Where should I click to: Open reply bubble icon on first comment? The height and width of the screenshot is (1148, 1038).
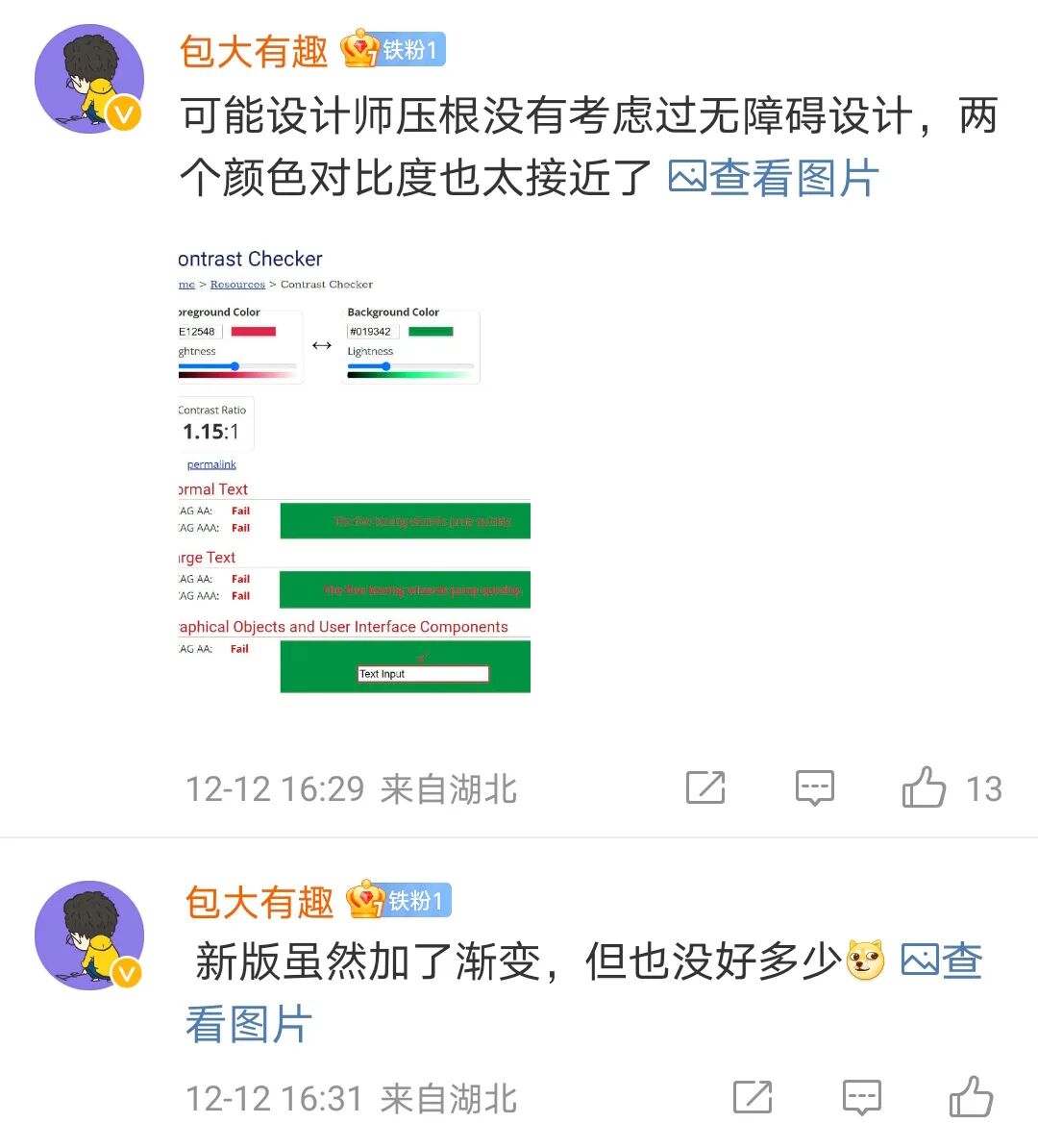815,788
